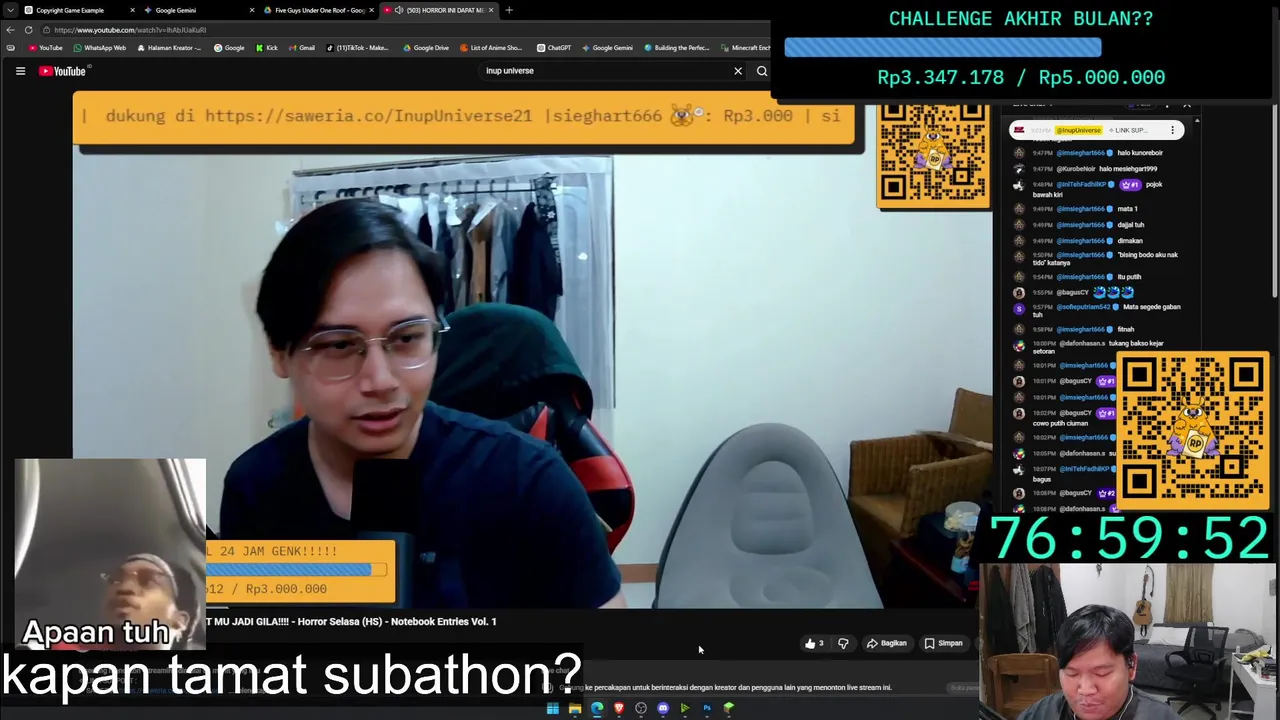Like the video with thumbs-up button
The image size is (1280, 720).
pos(814,643)
